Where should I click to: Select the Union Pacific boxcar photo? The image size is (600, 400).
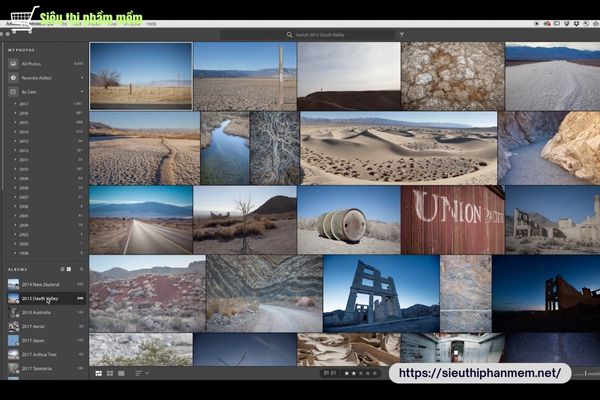453,220
